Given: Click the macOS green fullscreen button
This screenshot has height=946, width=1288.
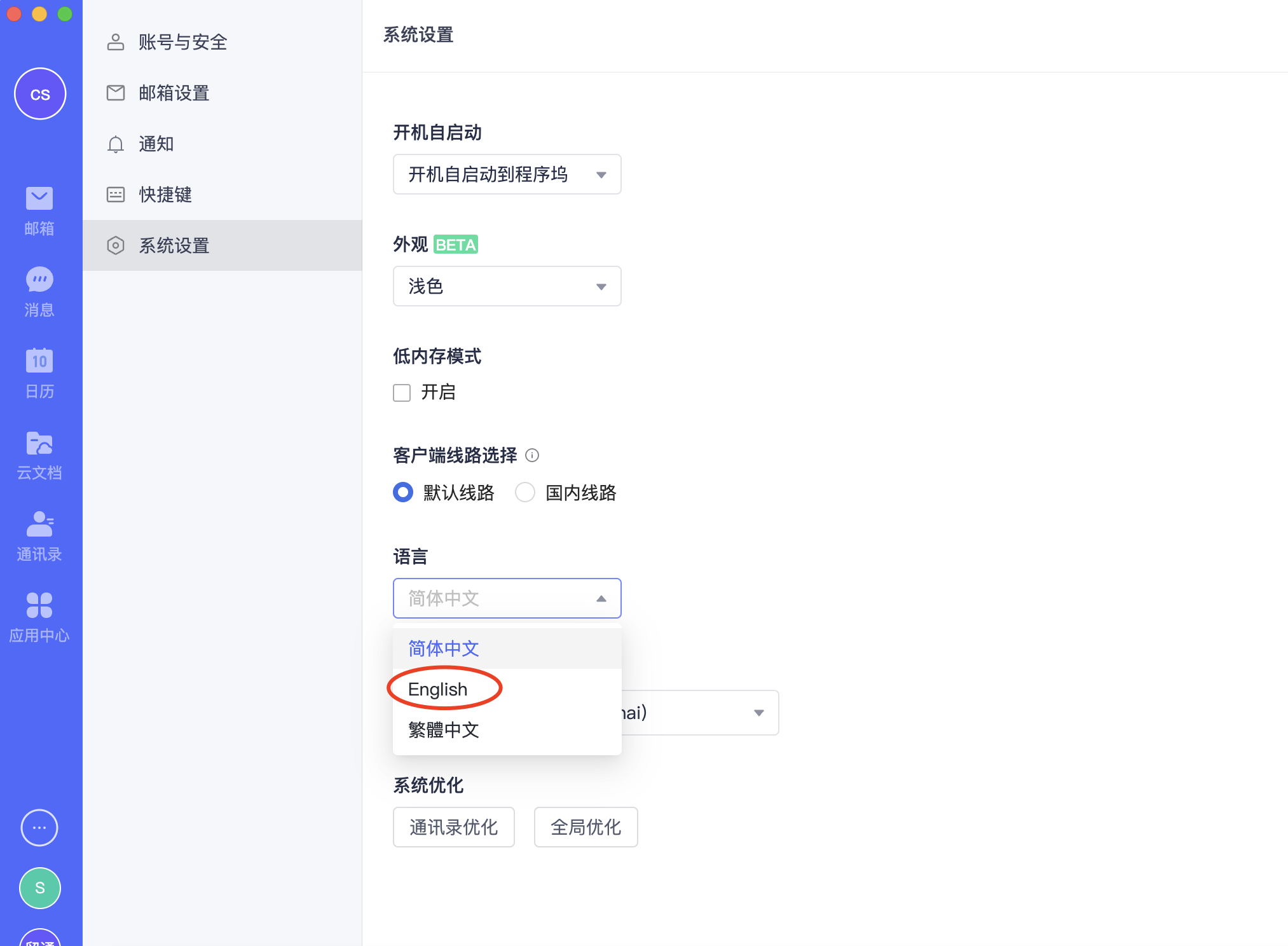Looking at the screenshot, I should pos(65,14).
